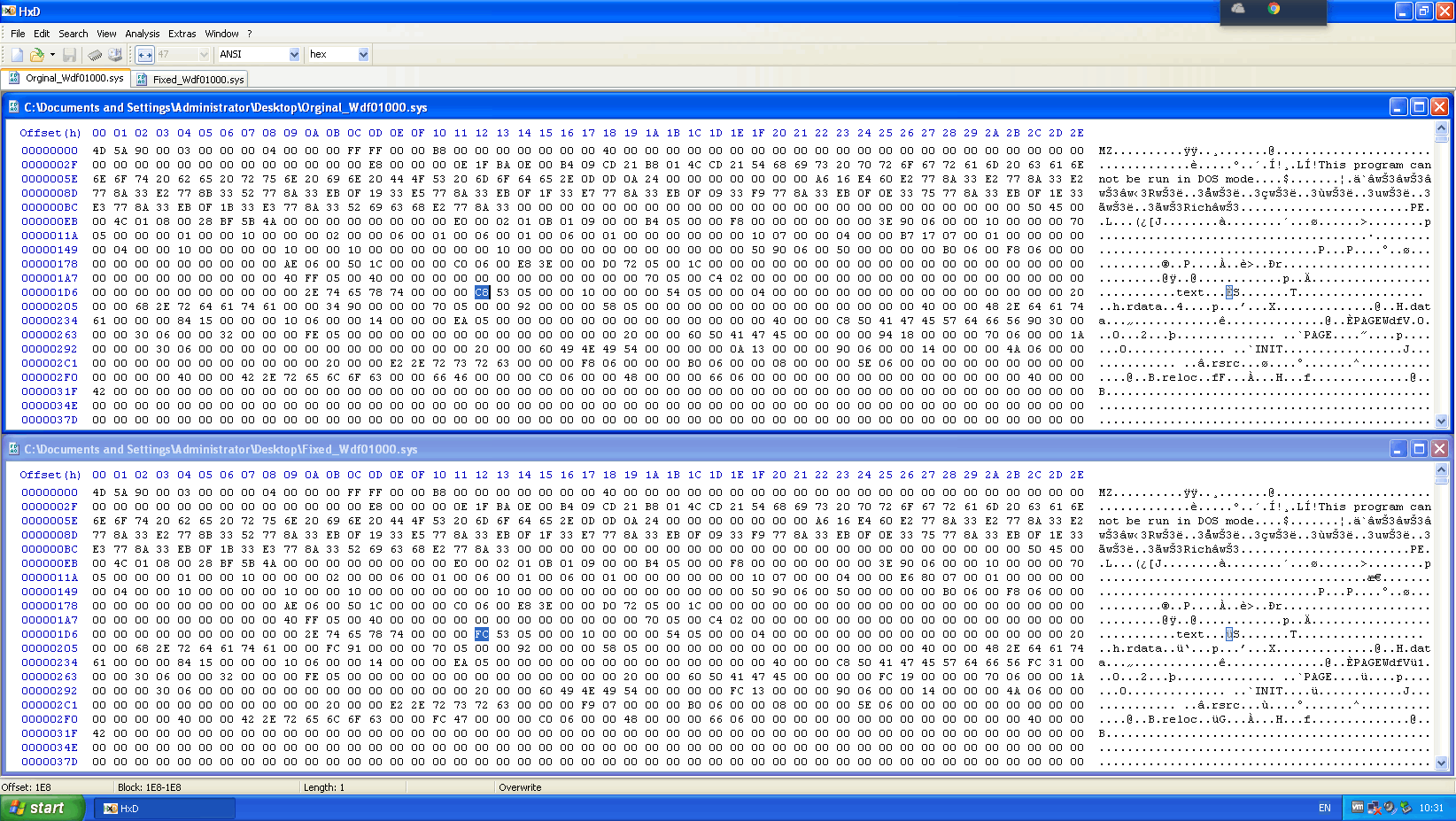Open the Analysis menu

click(x=143, y=34)
